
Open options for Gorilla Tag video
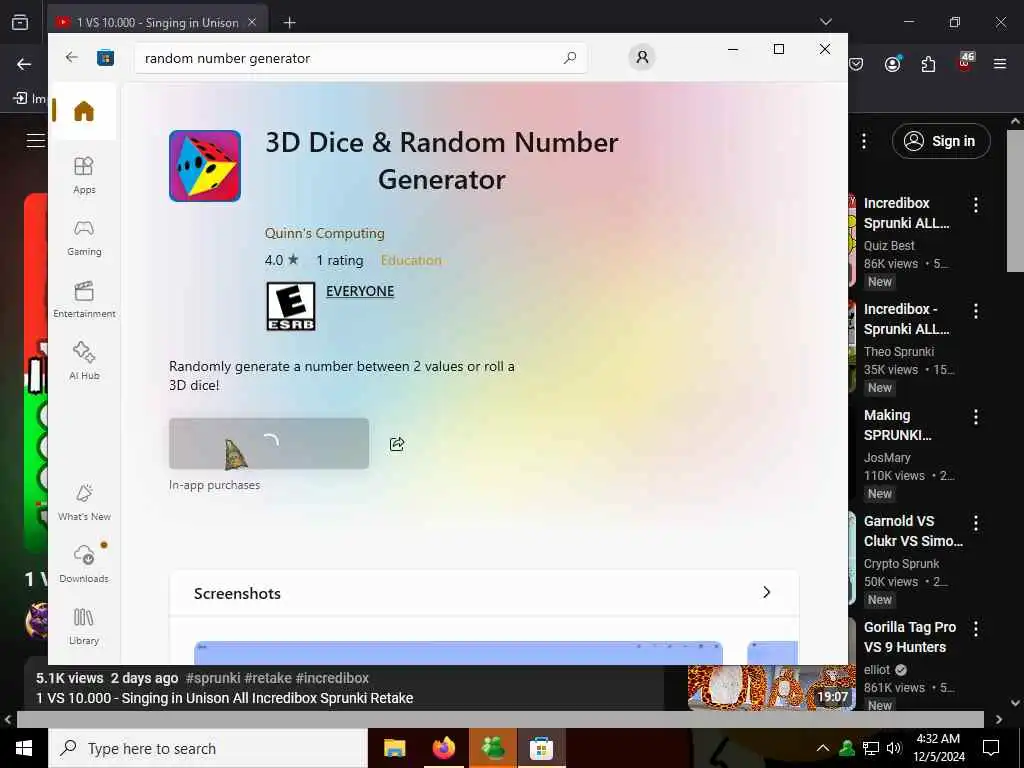click(976, 629)
